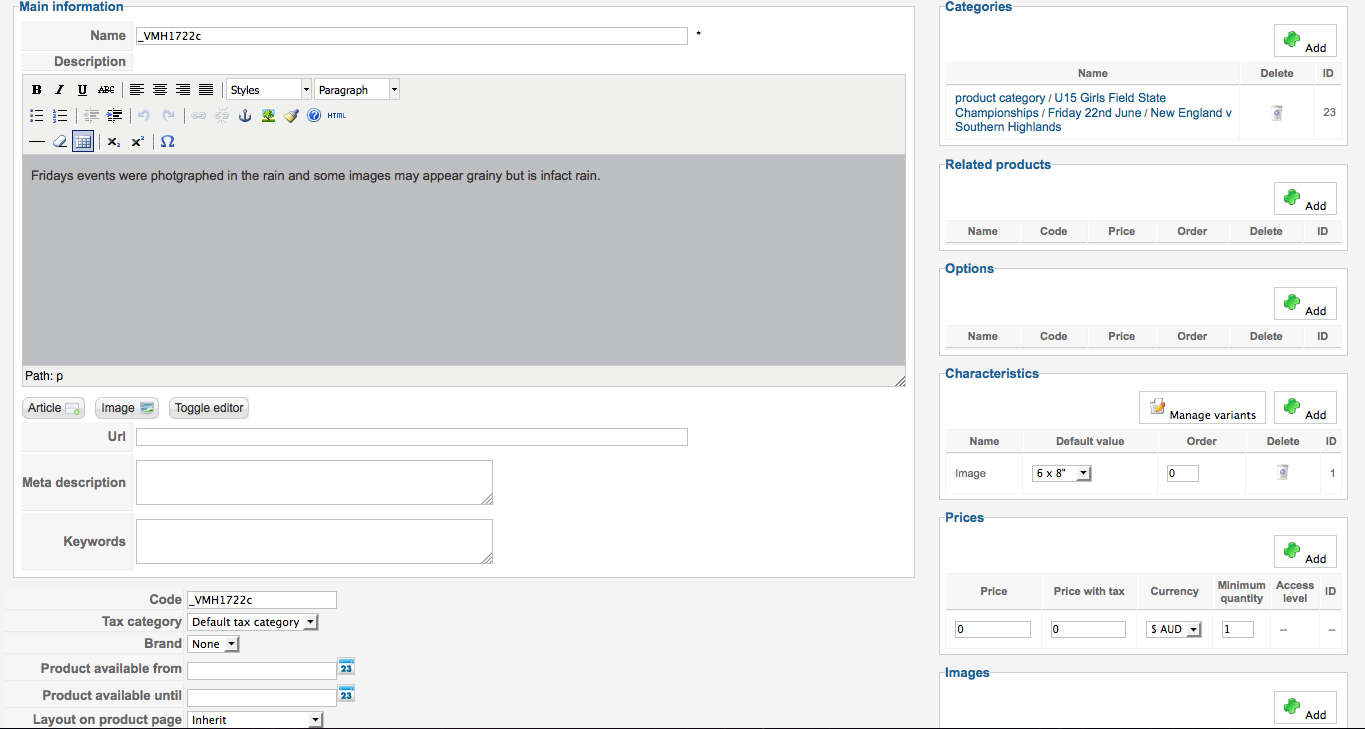Click the HTML source editor icon
The width and height of the screenshot is (1365, 729).
pos(337,115)
